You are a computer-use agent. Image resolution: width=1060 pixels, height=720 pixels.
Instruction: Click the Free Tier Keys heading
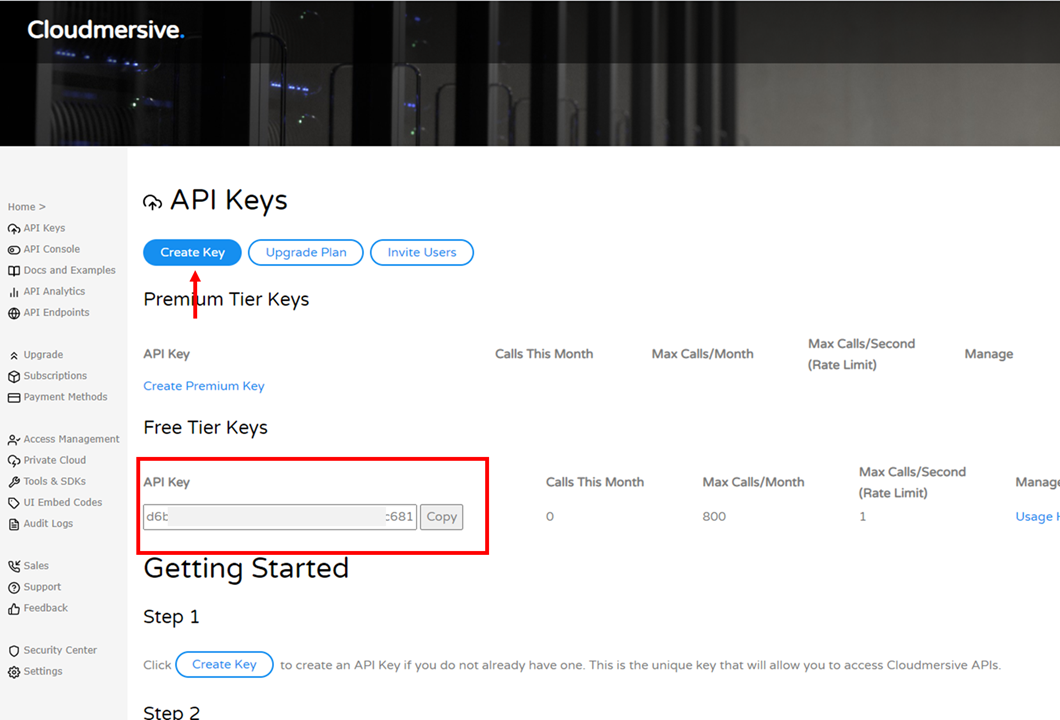point(206,428)
